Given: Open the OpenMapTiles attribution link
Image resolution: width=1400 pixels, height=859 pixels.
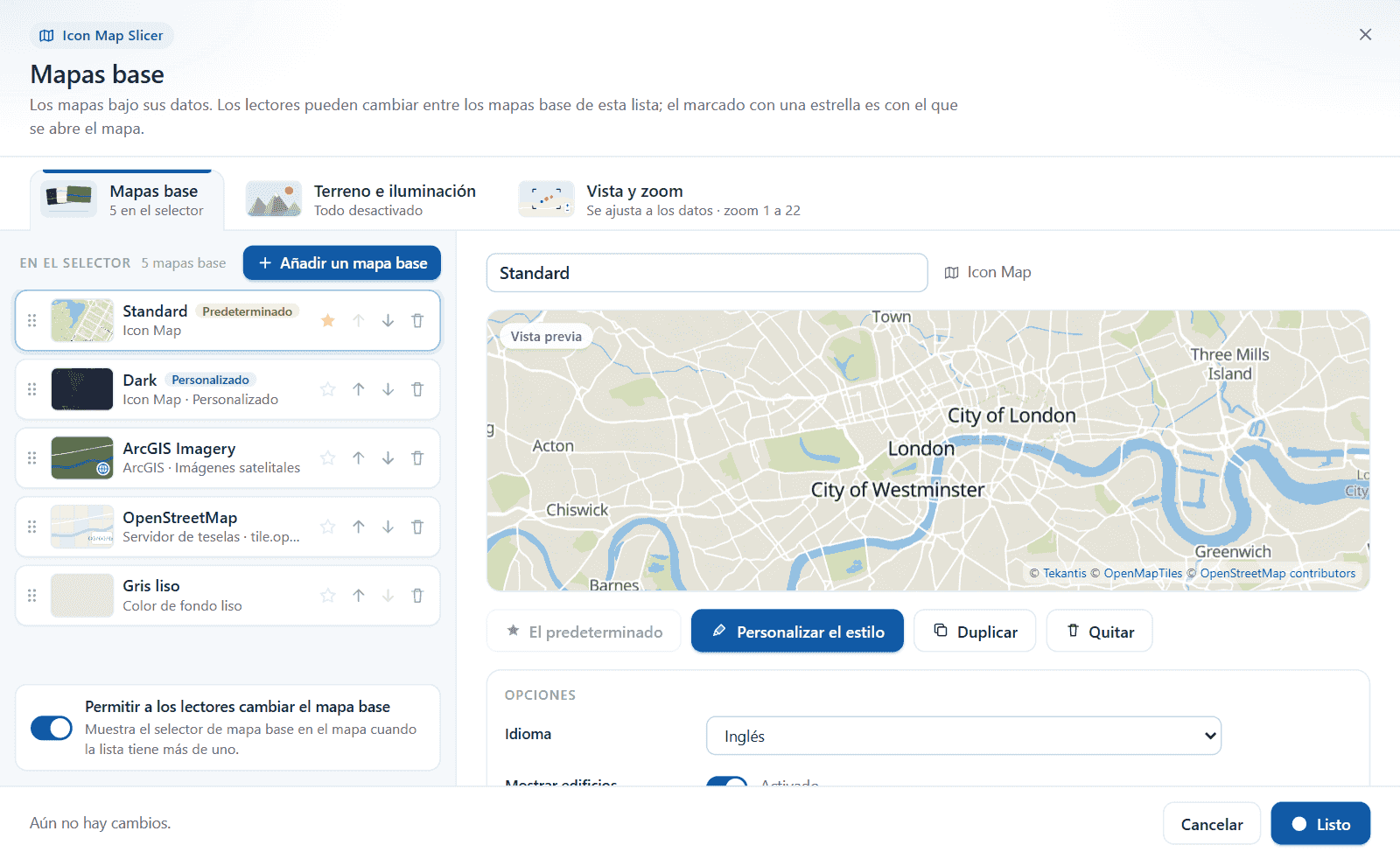Looking at the screenshot, I should (x=1143, y=574).
